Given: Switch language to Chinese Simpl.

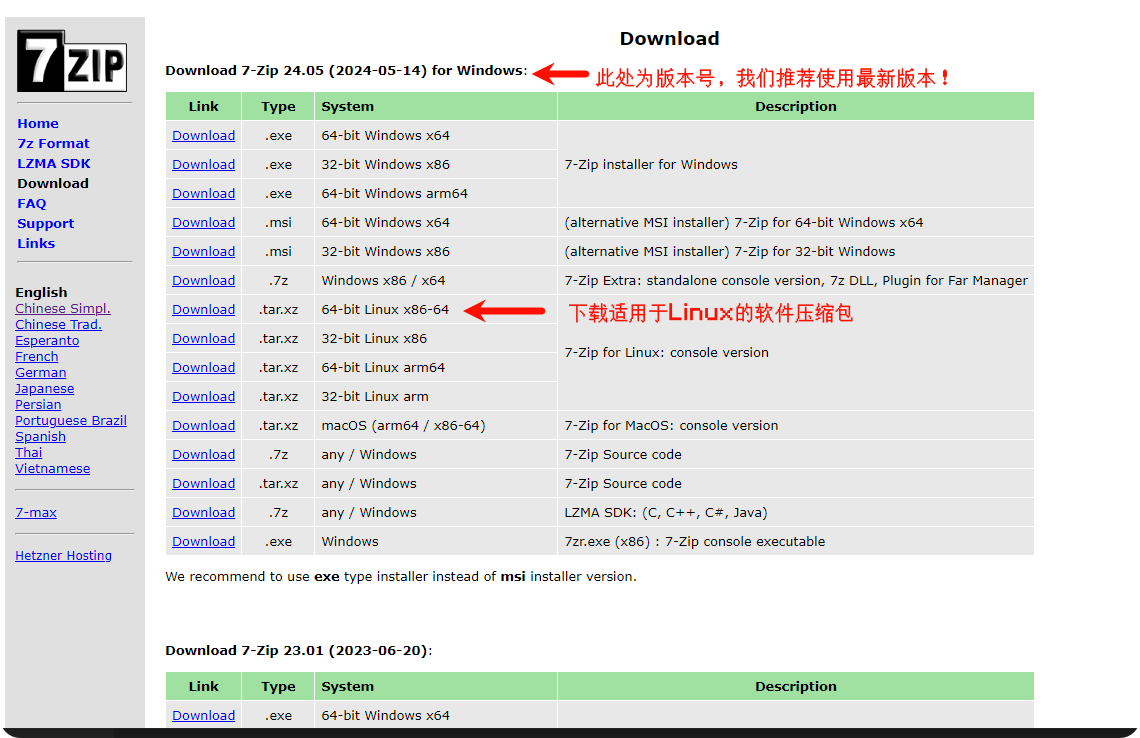Looking at the screenshot, I should click(63, 308).
